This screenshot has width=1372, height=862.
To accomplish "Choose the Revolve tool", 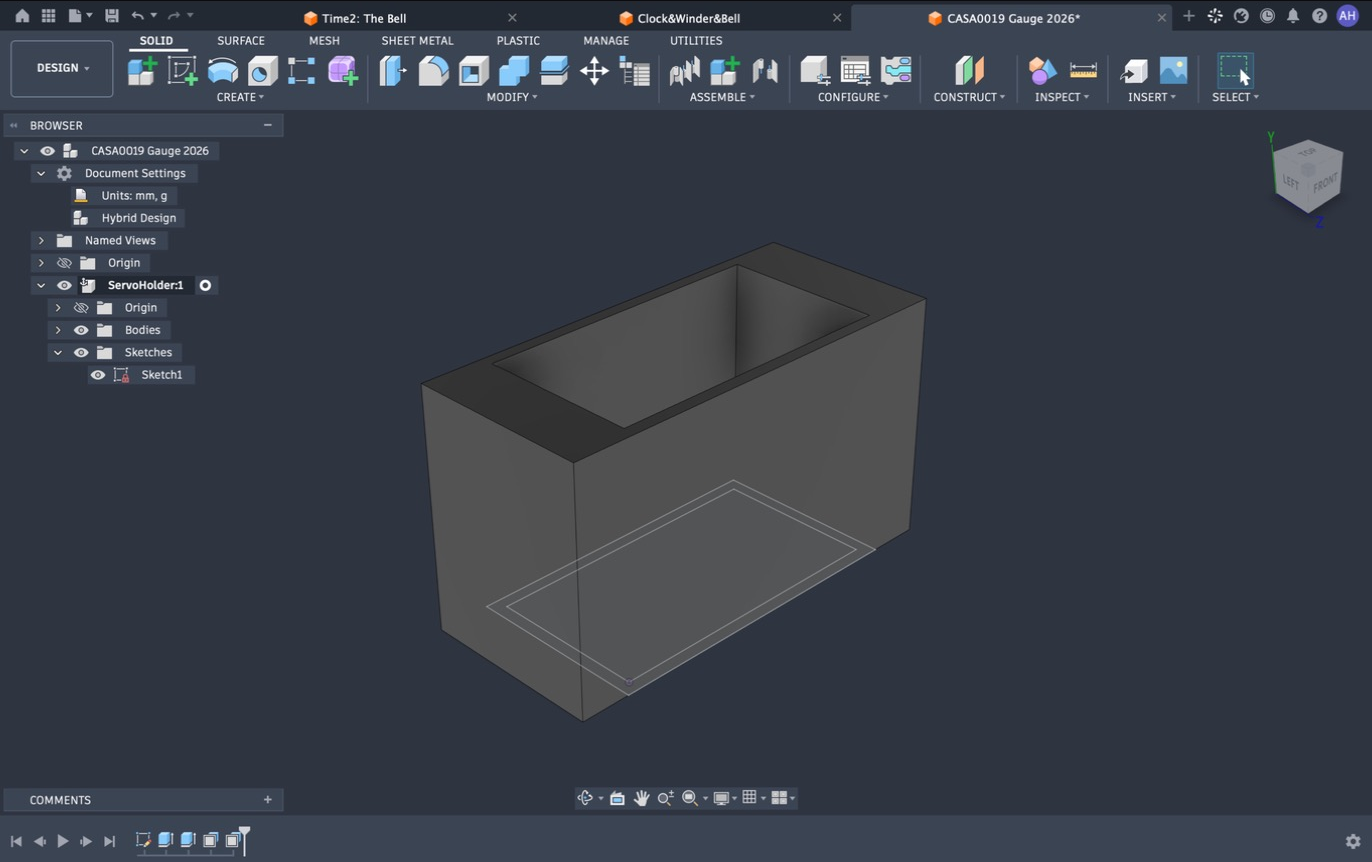I will tap(222, 71).
